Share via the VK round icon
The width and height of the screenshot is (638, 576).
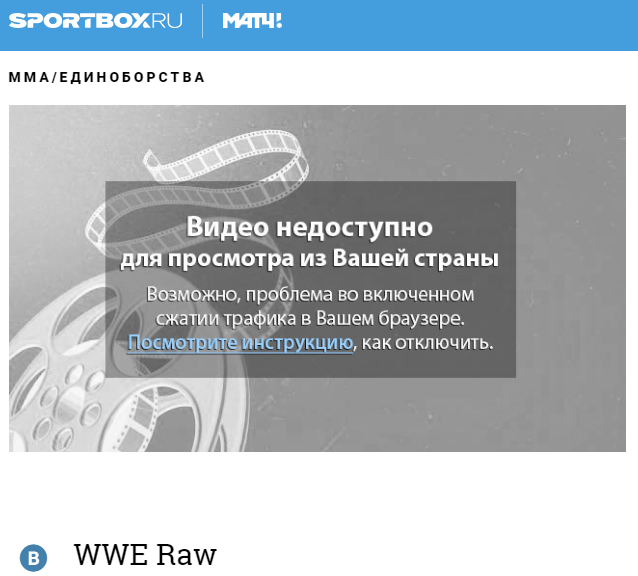pyautogui.click(x=33, y=558)
